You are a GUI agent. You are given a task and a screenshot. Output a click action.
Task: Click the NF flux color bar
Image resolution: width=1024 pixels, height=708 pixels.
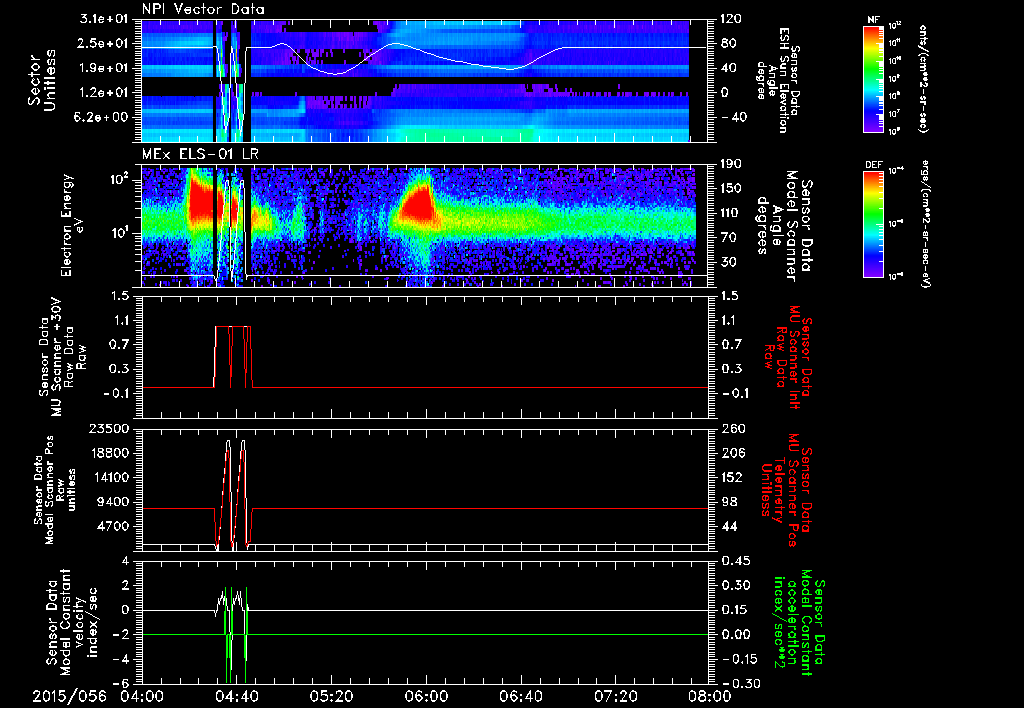[x=873, y=79]
